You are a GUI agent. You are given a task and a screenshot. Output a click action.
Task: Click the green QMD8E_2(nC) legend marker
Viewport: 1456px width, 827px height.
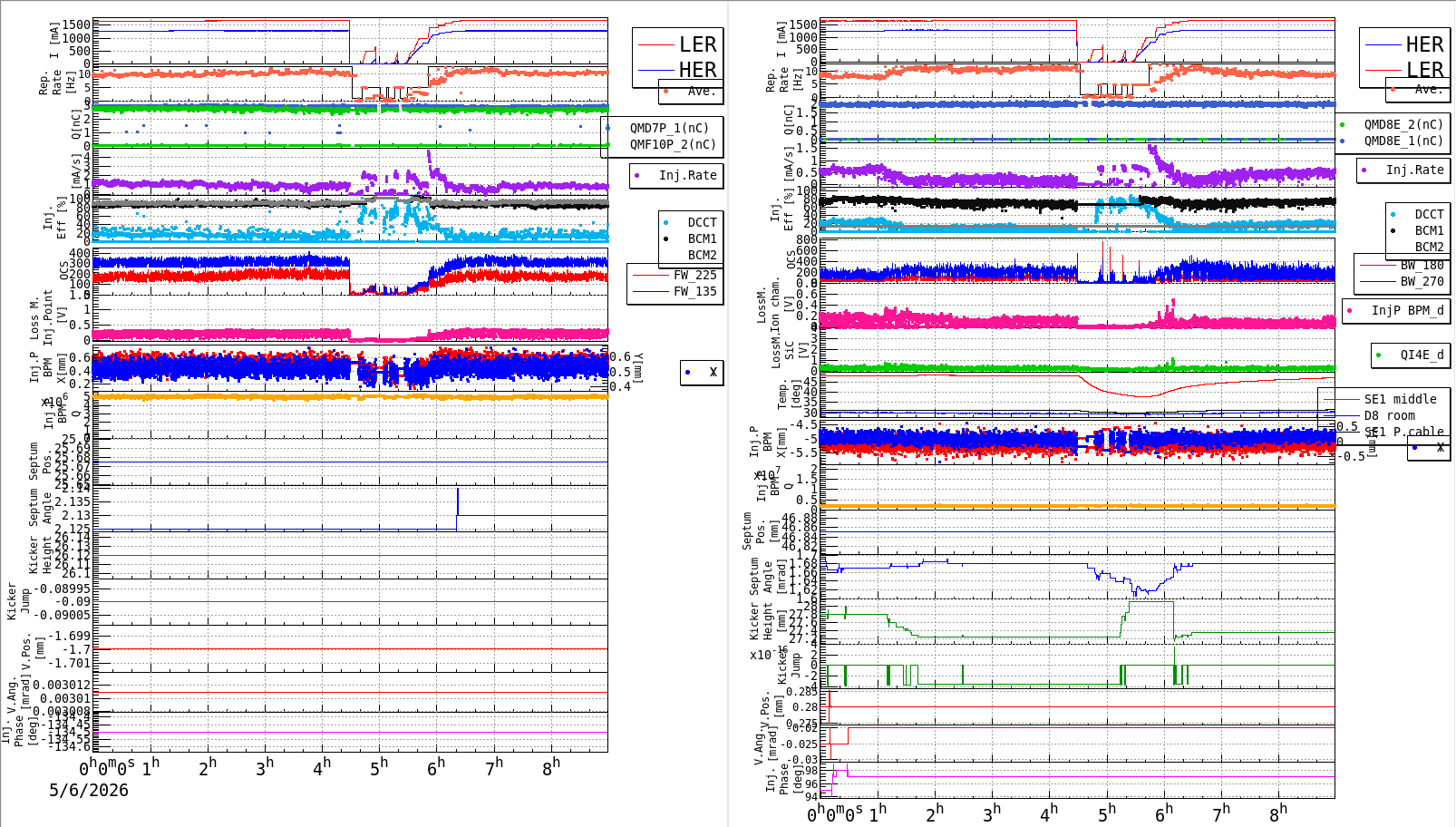click(x=1342, y=124)
